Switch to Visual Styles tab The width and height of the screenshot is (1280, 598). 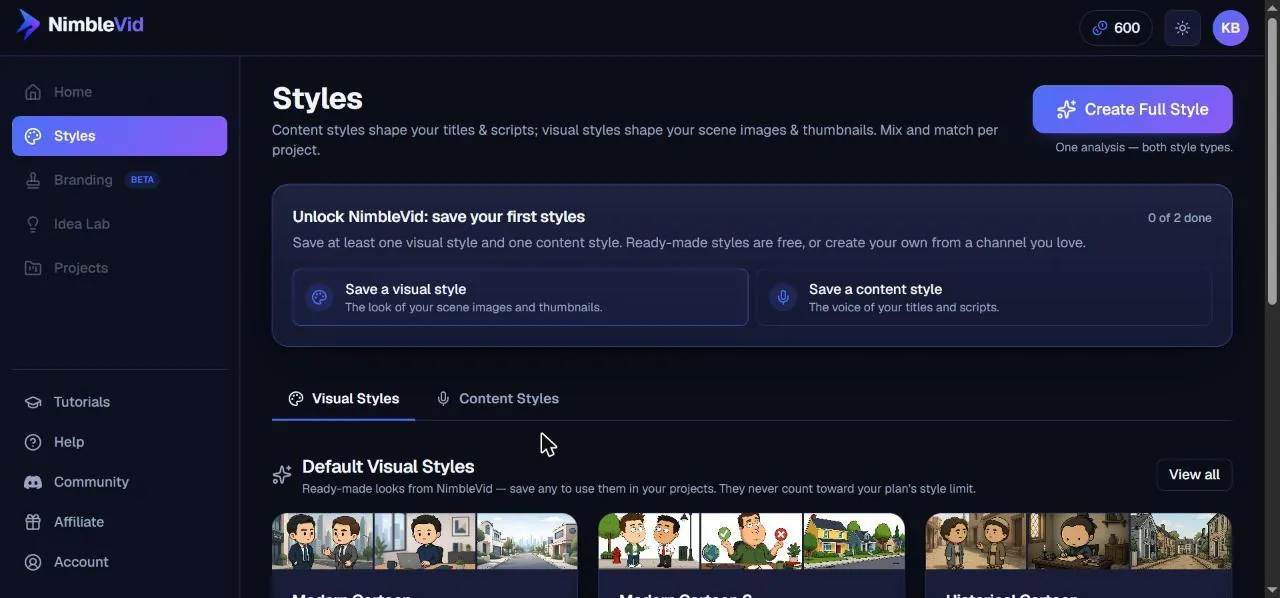[x=343, y=398]
